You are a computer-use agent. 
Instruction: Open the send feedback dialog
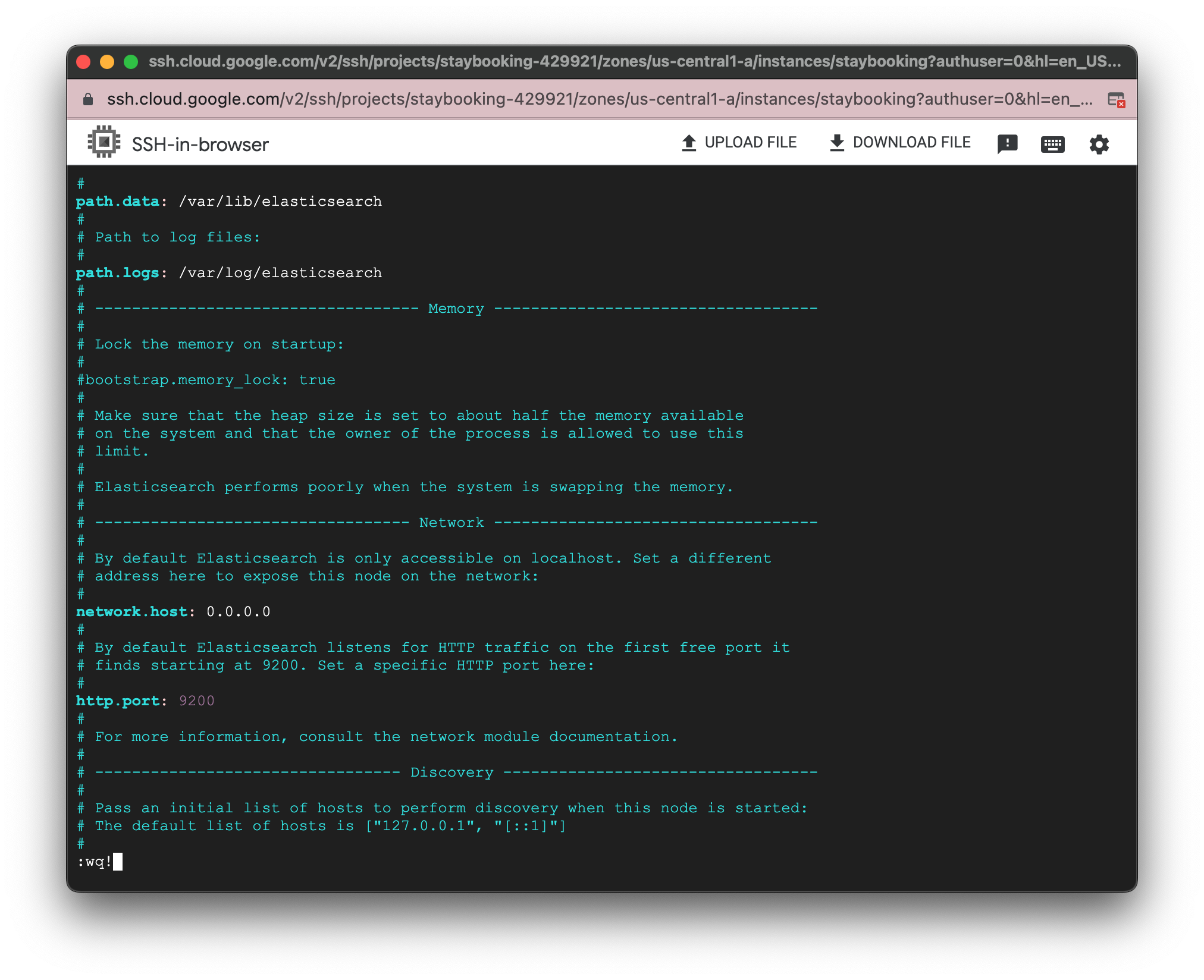point(1008,143)
